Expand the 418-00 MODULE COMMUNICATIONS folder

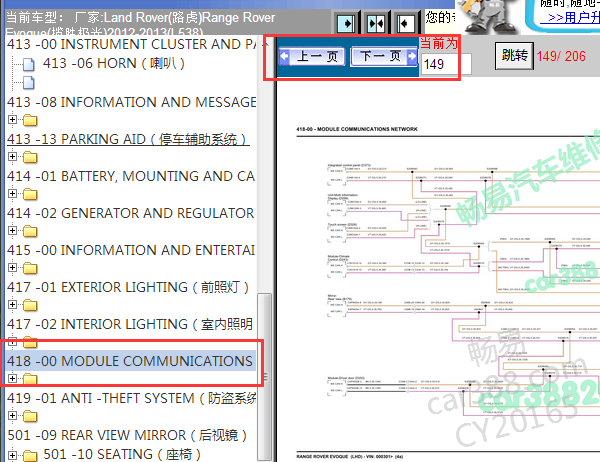pyautogui.click(x=12, y=378)
